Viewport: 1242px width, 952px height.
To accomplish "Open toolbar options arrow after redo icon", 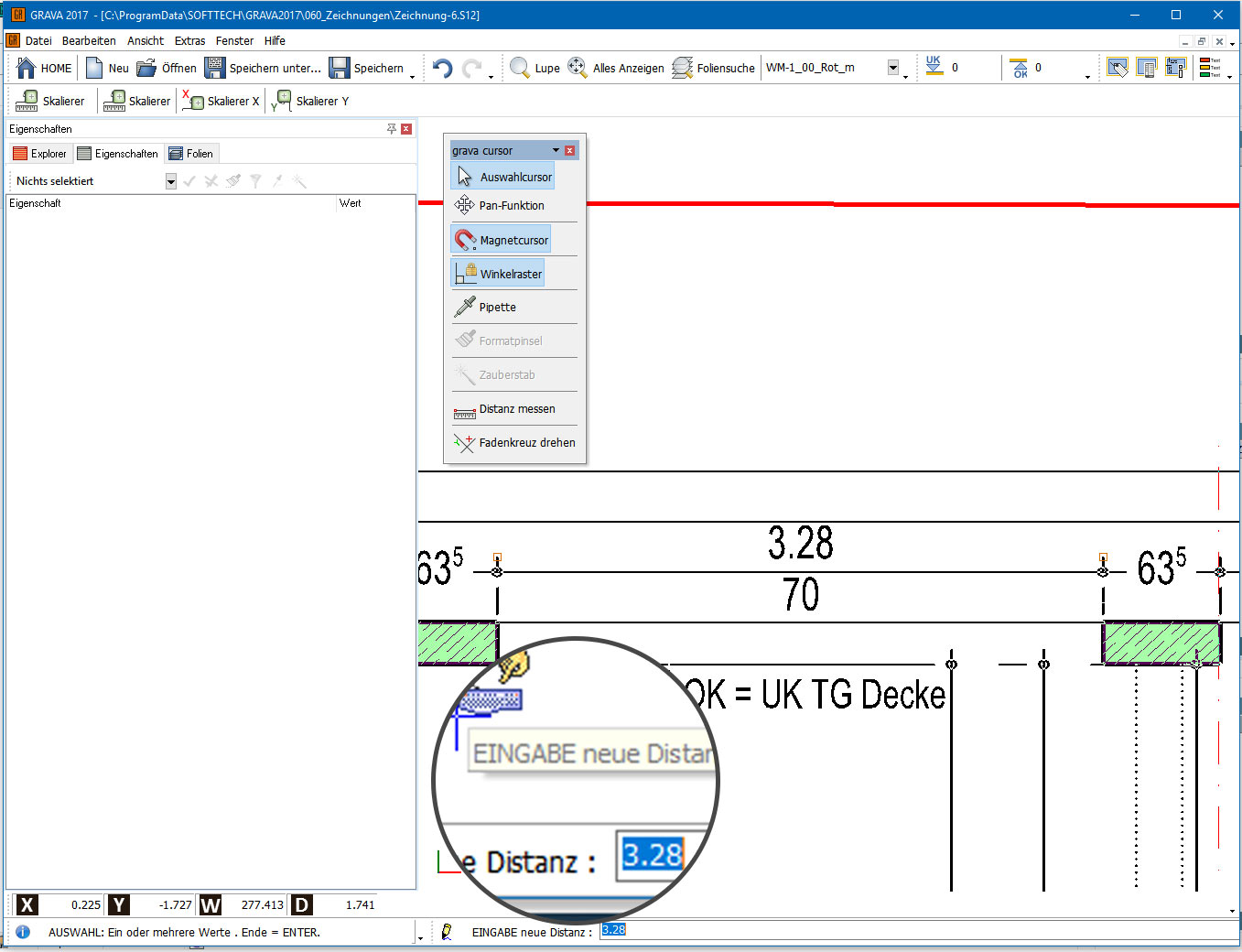I will click(491, 77).
